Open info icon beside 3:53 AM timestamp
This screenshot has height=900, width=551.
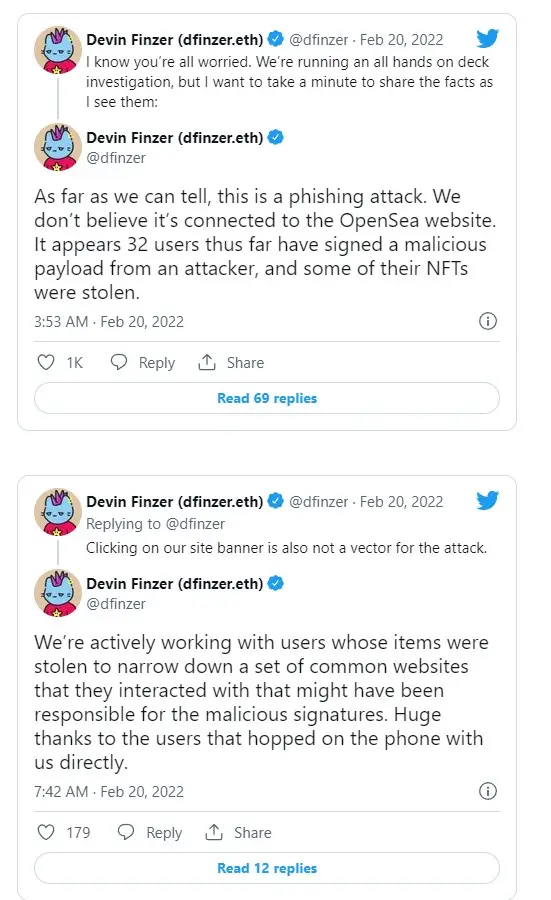[x=488, y=321]
